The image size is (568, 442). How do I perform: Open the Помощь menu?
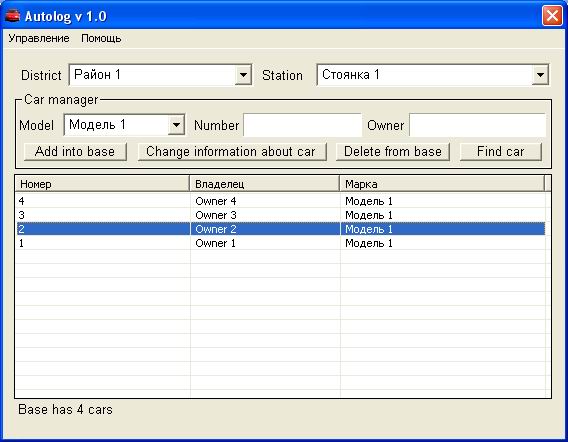coord(101,38)
